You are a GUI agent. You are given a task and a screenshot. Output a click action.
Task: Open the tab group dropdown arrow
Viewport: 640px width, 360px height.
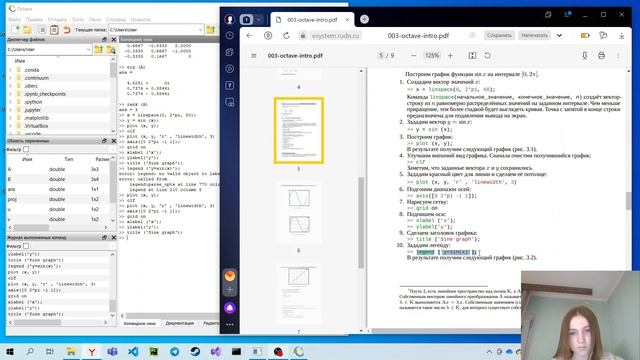pyautogui.click(x=258, y=19)
